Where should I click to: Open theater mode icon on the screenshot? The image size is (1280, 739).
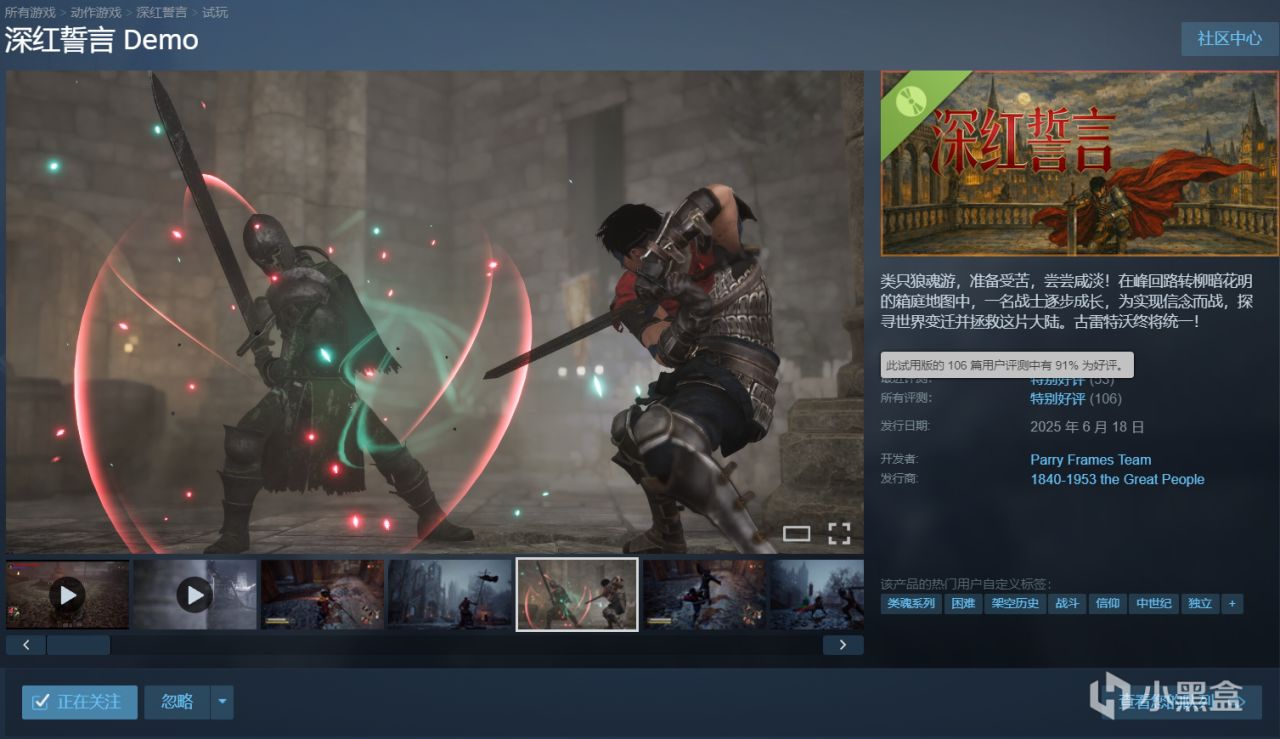[796, 534]
